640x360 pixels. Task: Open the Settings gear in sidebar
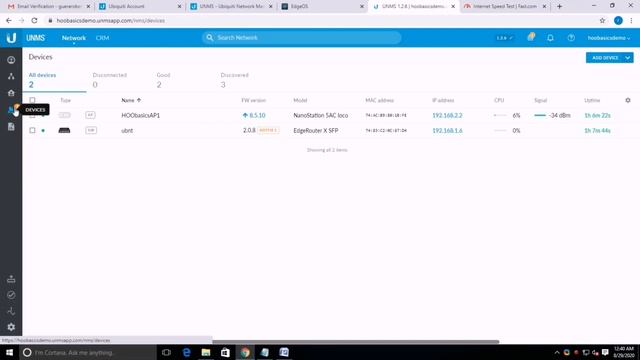[x=11, y=327]
